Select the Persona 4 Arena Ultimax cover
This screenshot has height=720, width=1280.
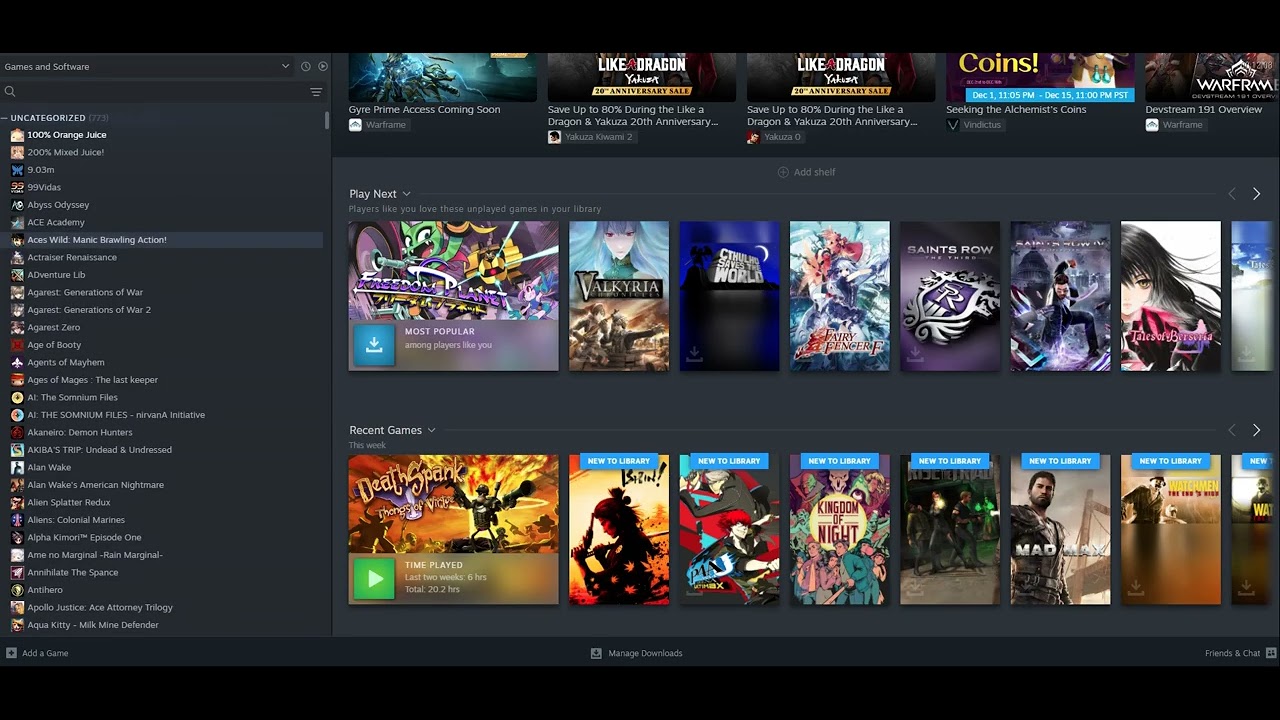(729, 529)
